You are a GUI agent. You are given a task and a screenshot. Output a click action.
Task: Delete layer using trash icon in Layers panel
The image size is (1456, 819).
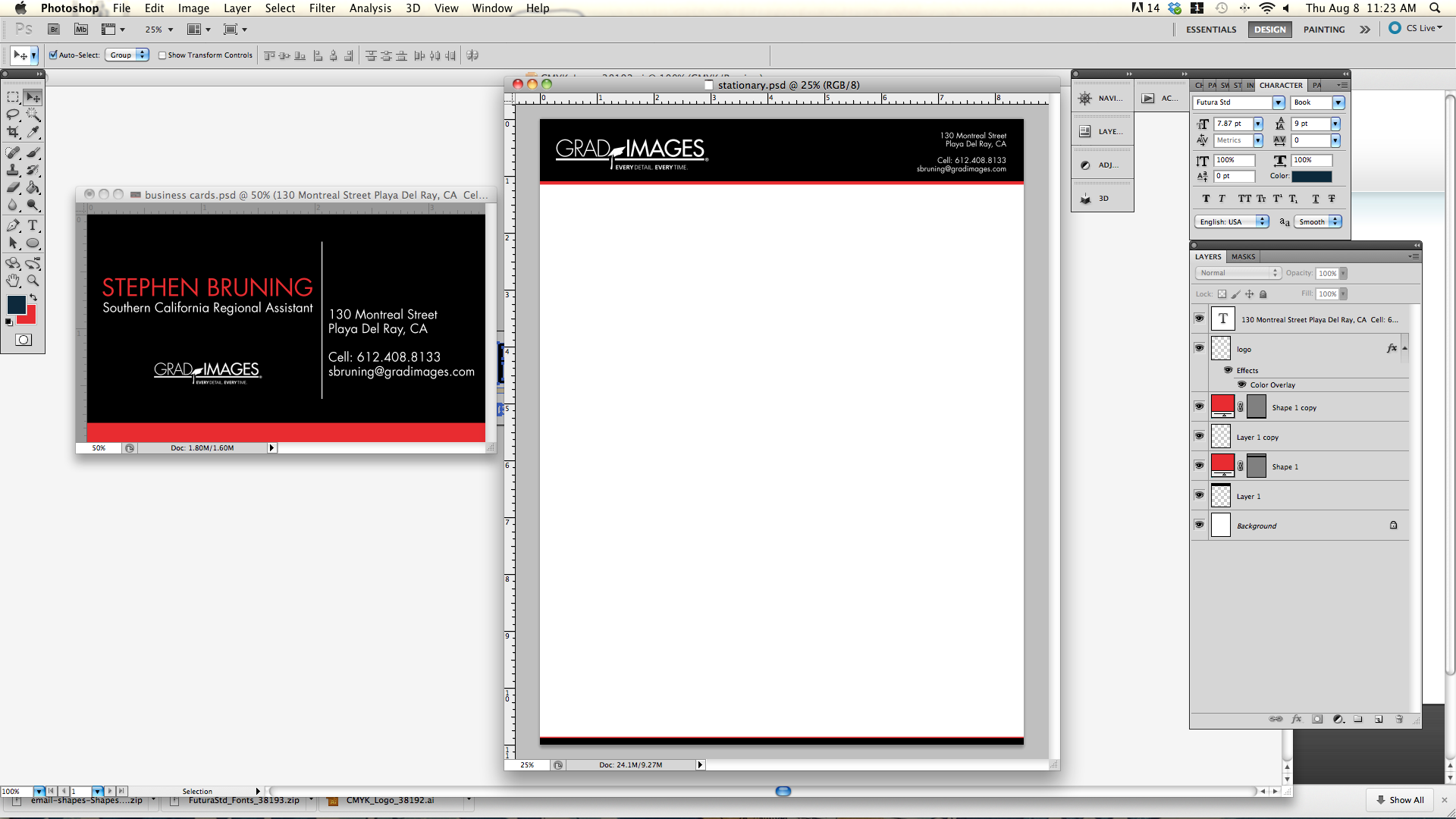[x=1399, y=719]
